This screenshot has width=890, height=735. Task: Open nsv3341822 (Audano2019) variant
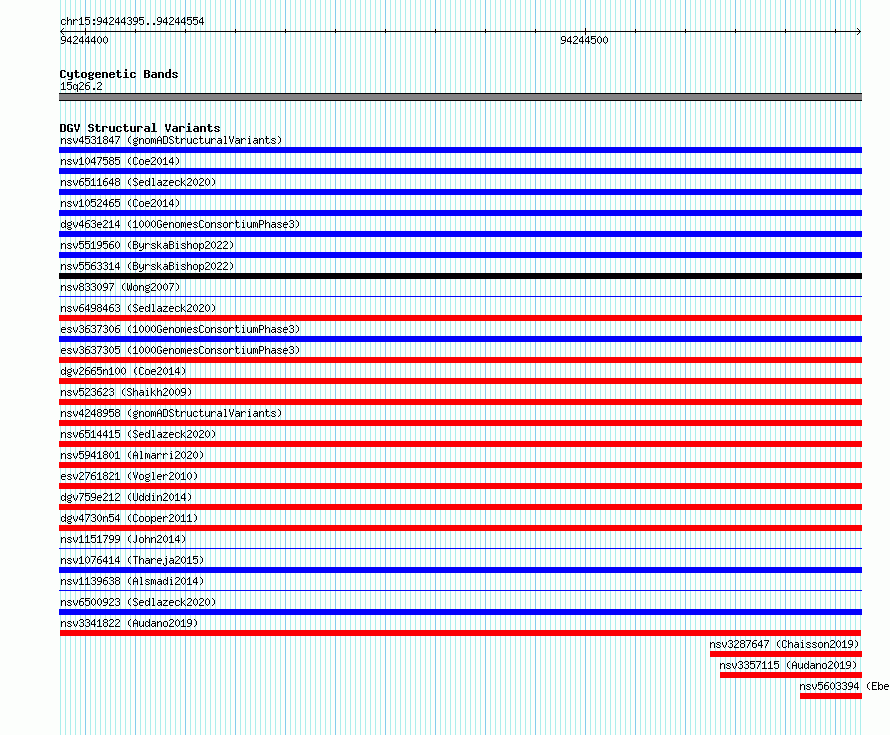click(129, 623)
